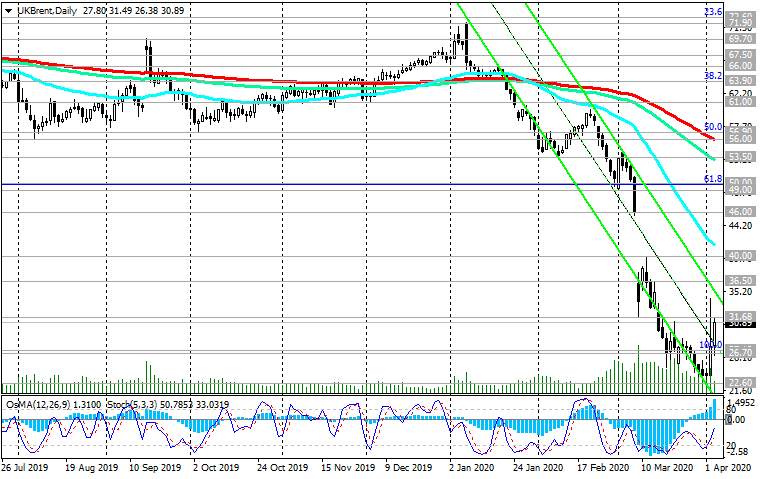The image size is (761, 479).
Task: Click the 1 Apr 2020 date label
Action: [x=729, y=467]
